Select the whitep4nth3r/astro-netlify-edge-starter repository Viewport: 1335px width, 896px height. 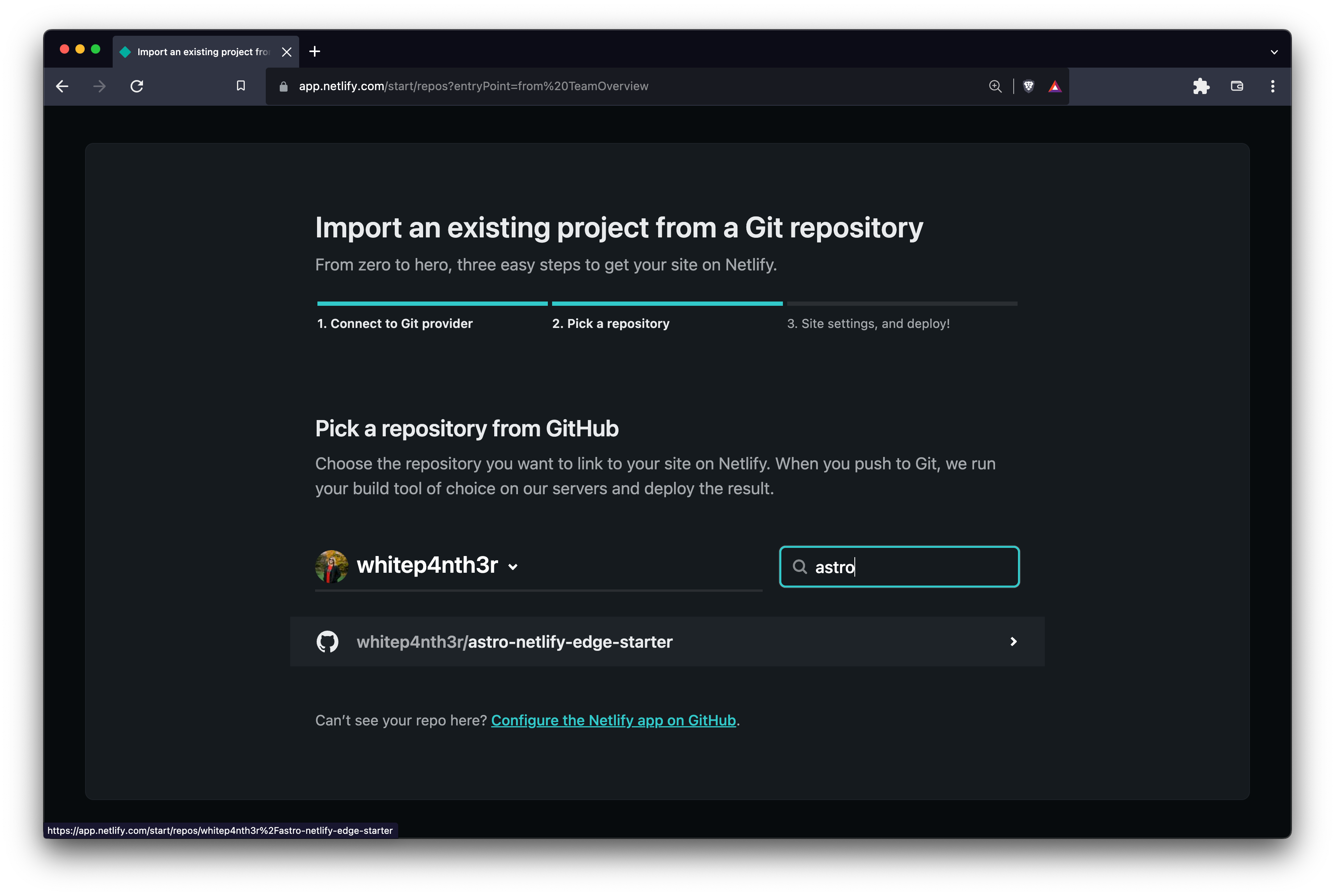pyautogui.click(x=514, y=642)
